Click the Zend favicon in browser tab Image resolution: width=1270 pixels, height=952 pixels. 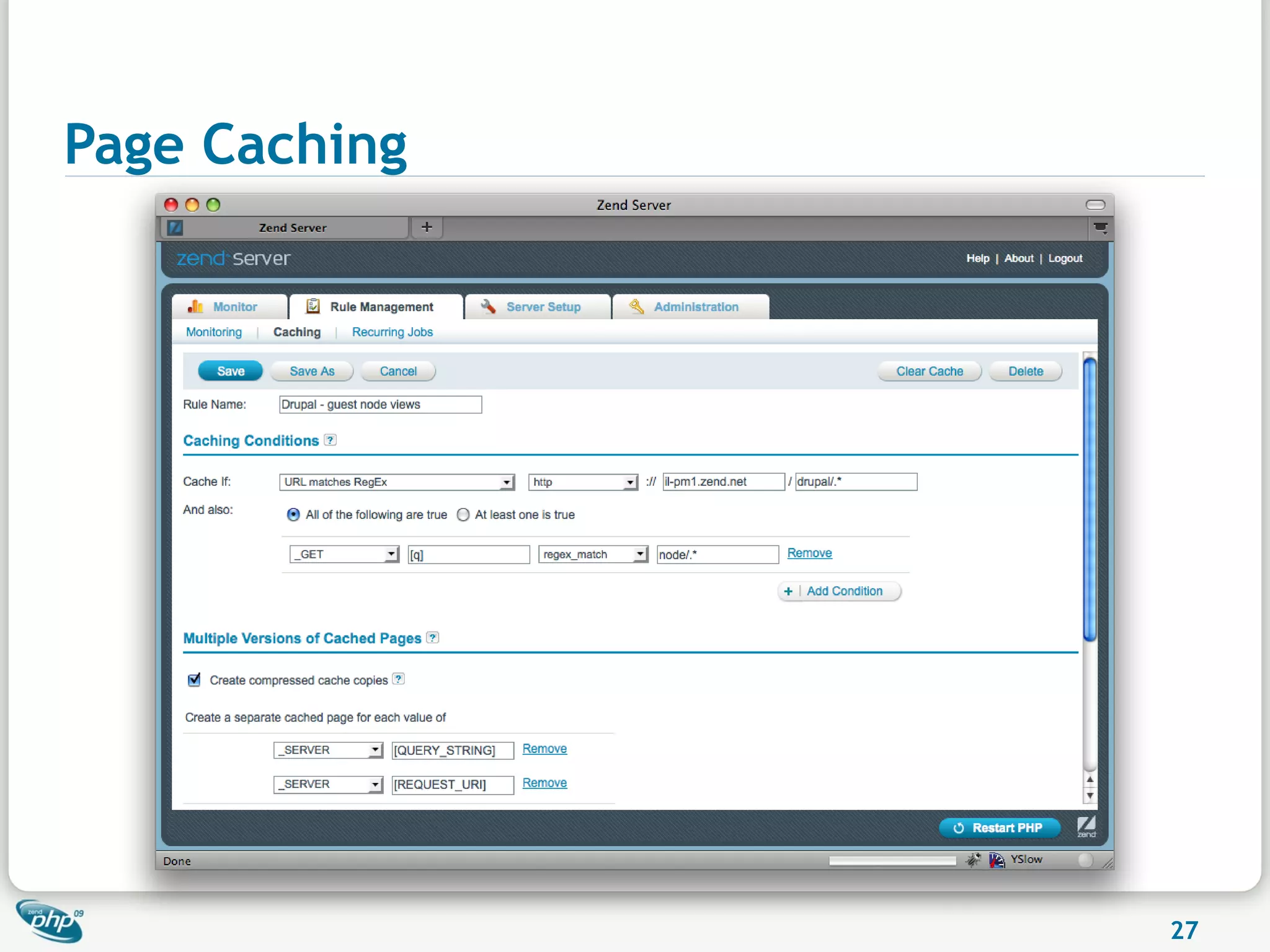pos(175,227)
